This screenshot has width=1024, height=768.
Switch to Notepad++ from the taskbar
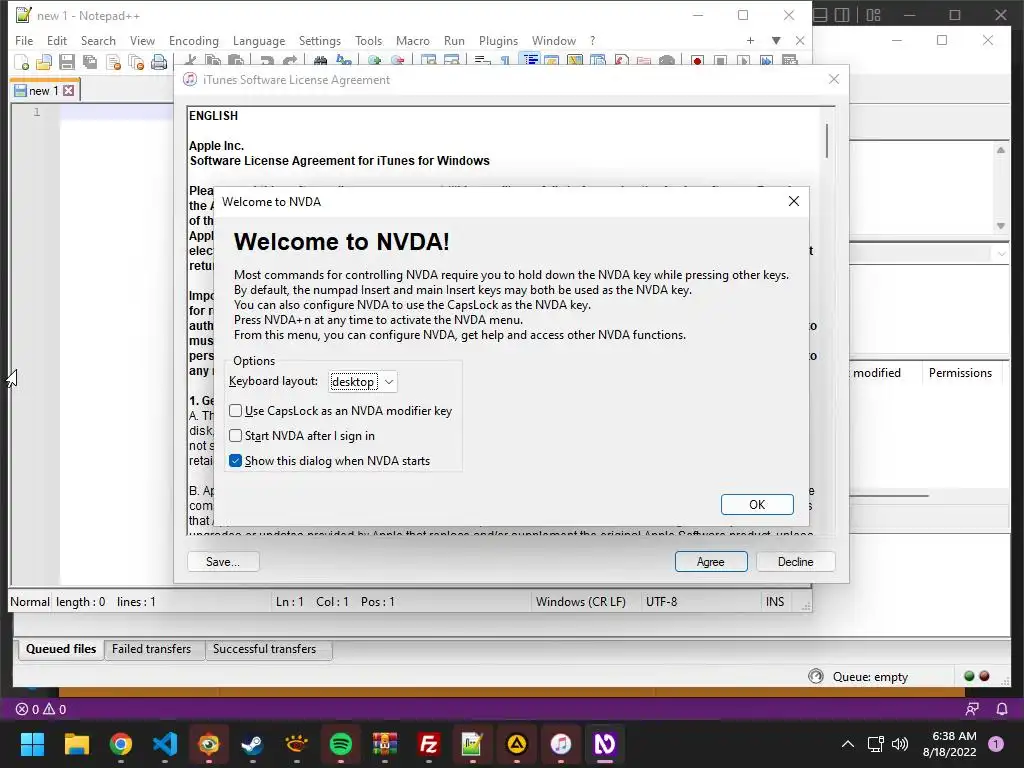point(472,744)
